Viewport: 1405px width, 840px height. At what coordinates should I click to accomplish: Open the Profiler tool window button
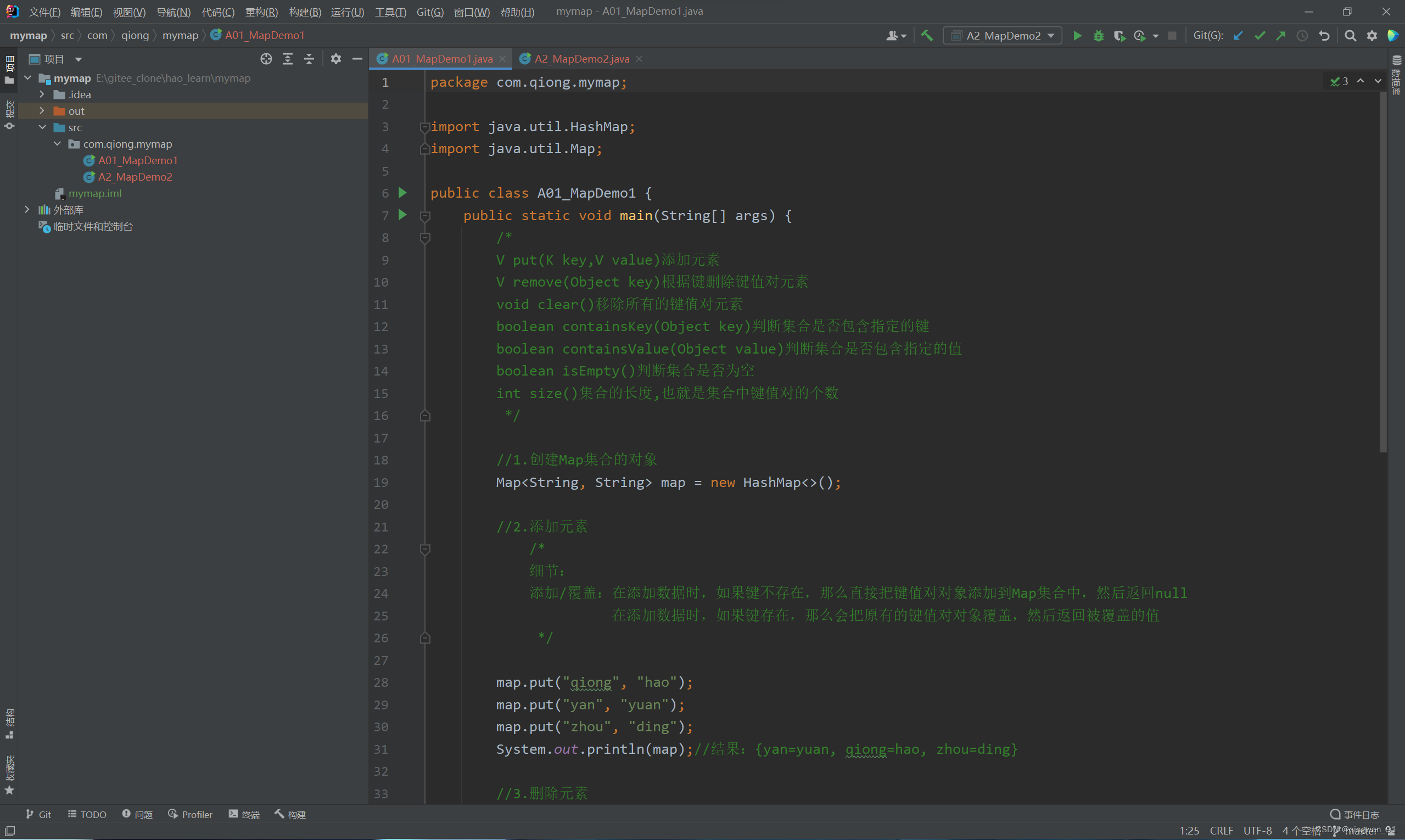pos(190,814)
